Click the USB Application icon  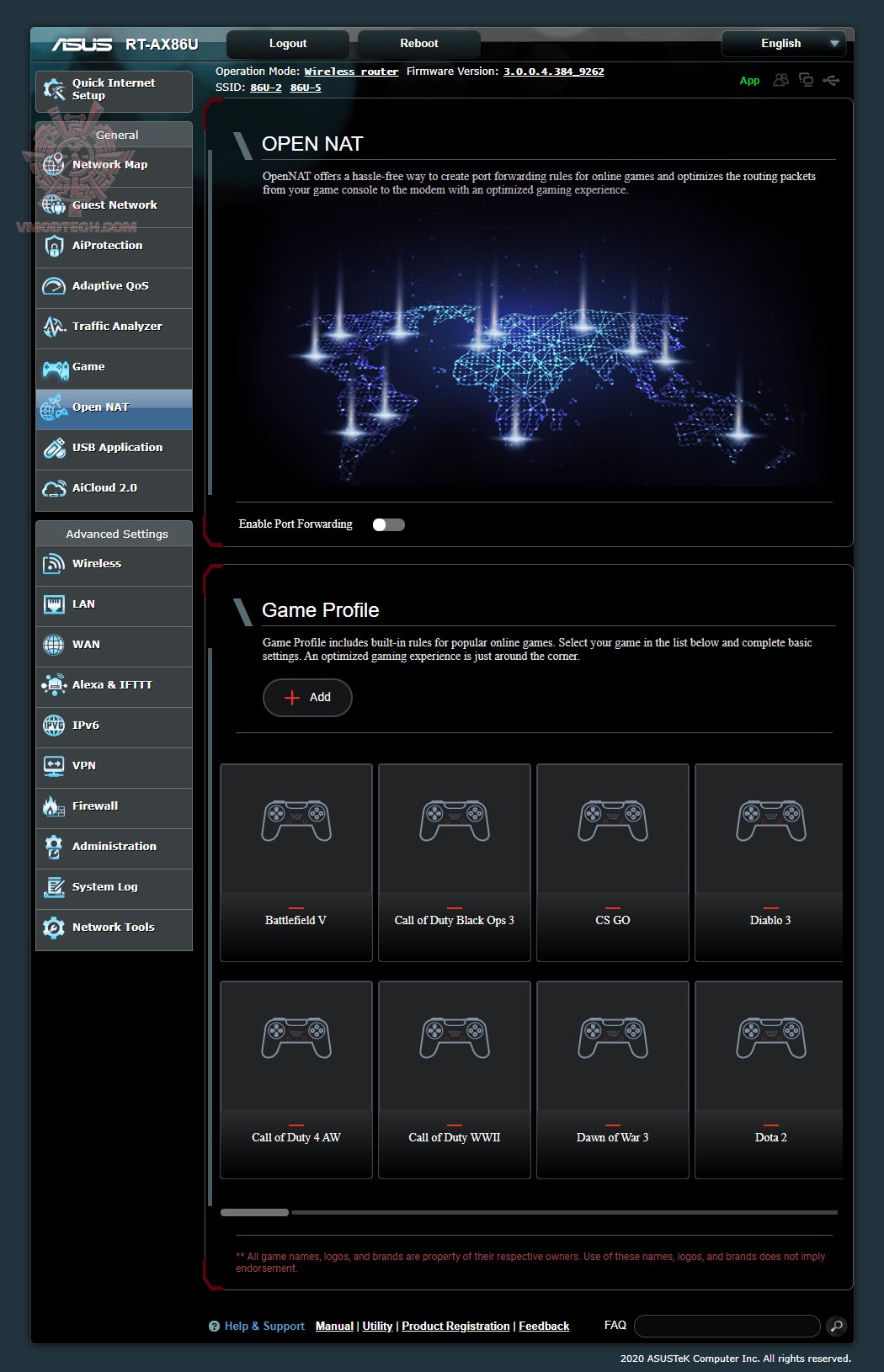[54, 448]
